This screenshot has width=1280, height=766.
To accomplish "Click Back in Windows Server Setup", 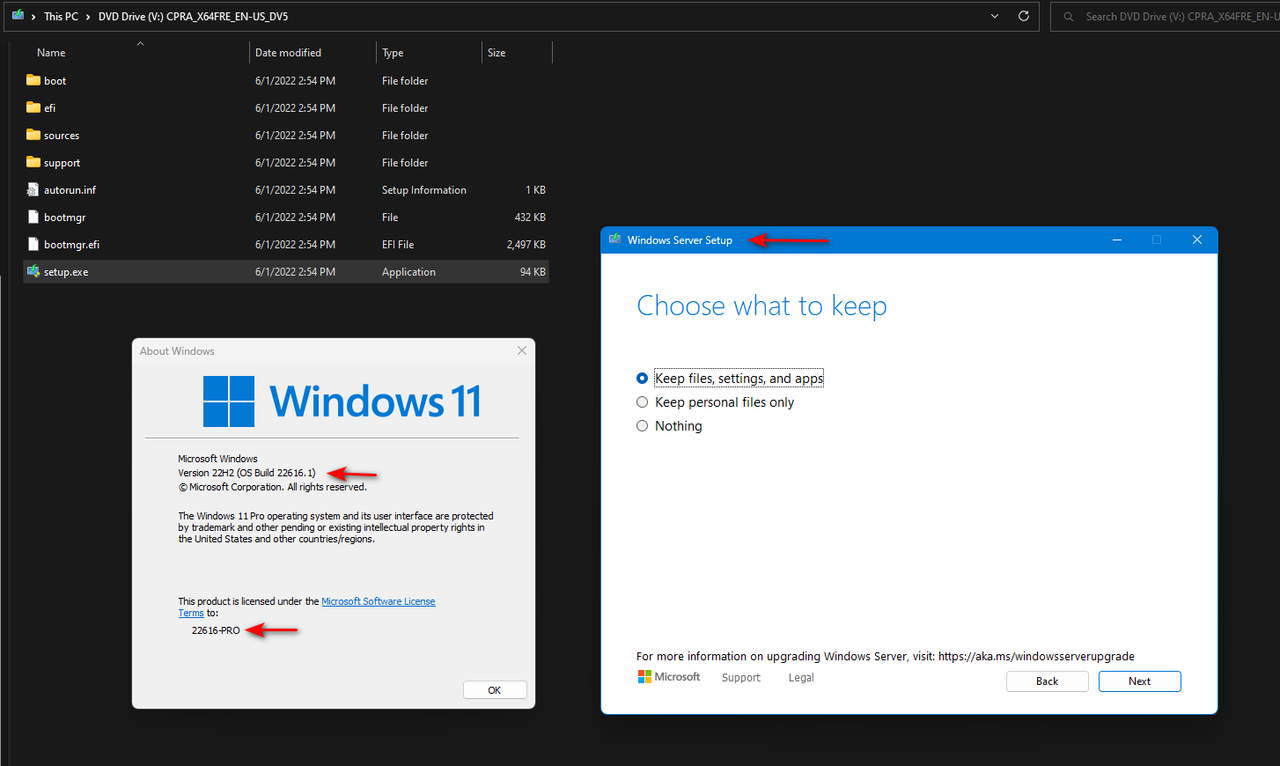I will [x=1047, y=681].
